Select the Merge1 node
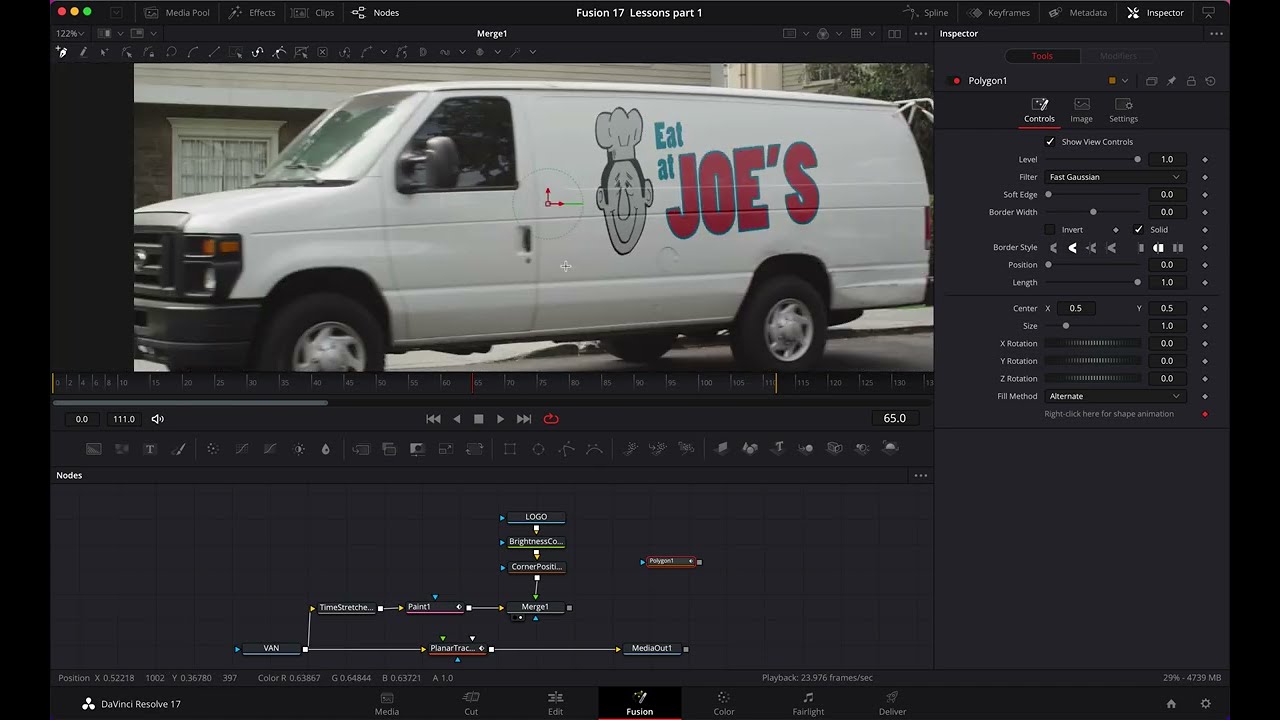This screenshot has width=1280, height=720. pos(535,607)
